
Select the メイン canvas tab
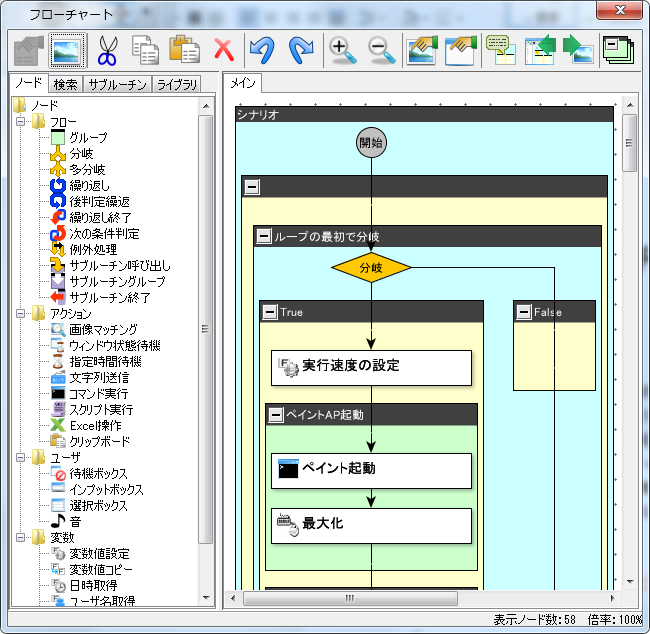(x=243, y=83)
